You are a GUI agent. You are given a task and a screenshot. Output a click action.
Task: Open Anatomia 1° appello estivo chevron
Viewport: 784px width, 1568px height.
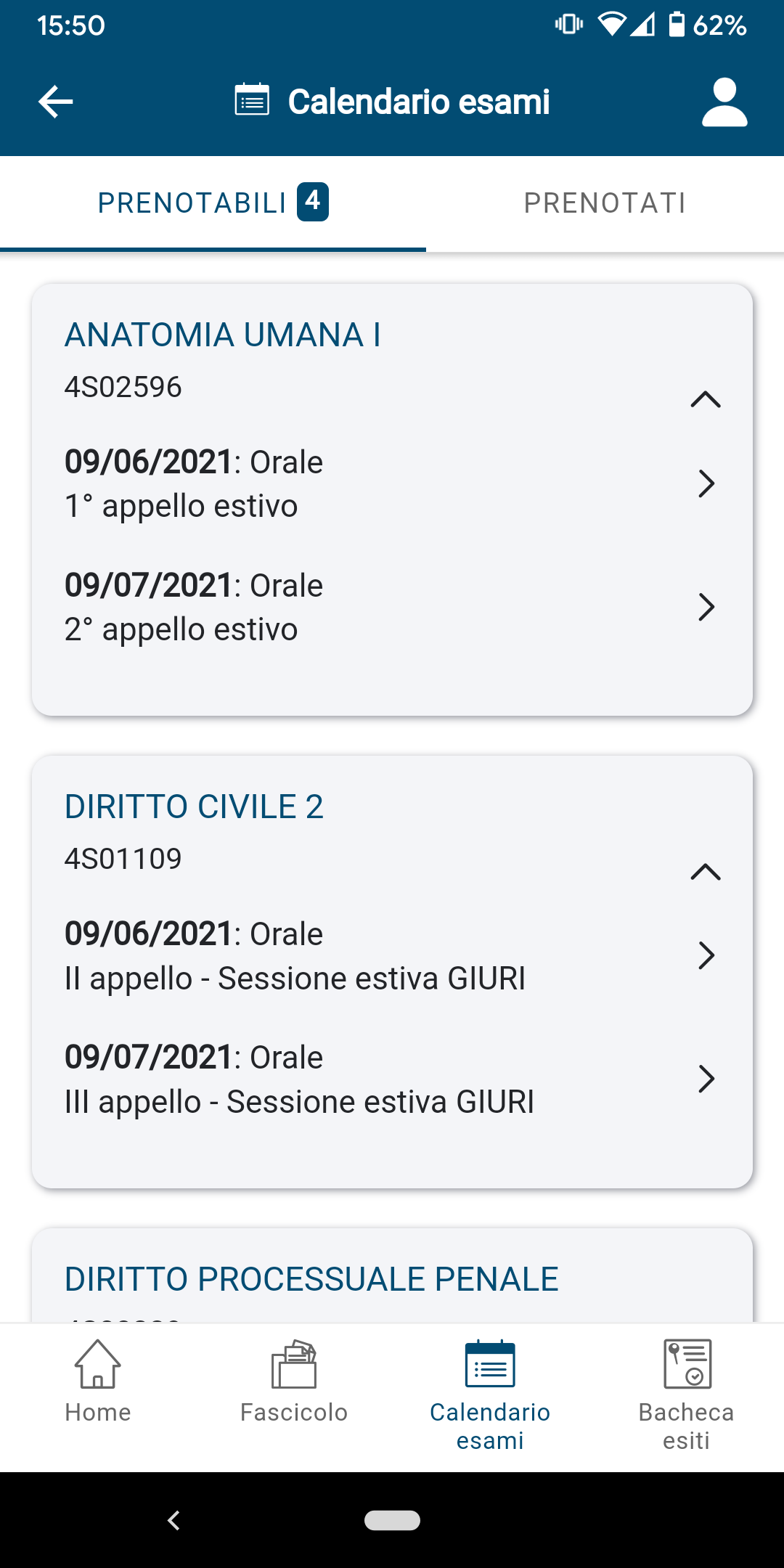point(706,483)
